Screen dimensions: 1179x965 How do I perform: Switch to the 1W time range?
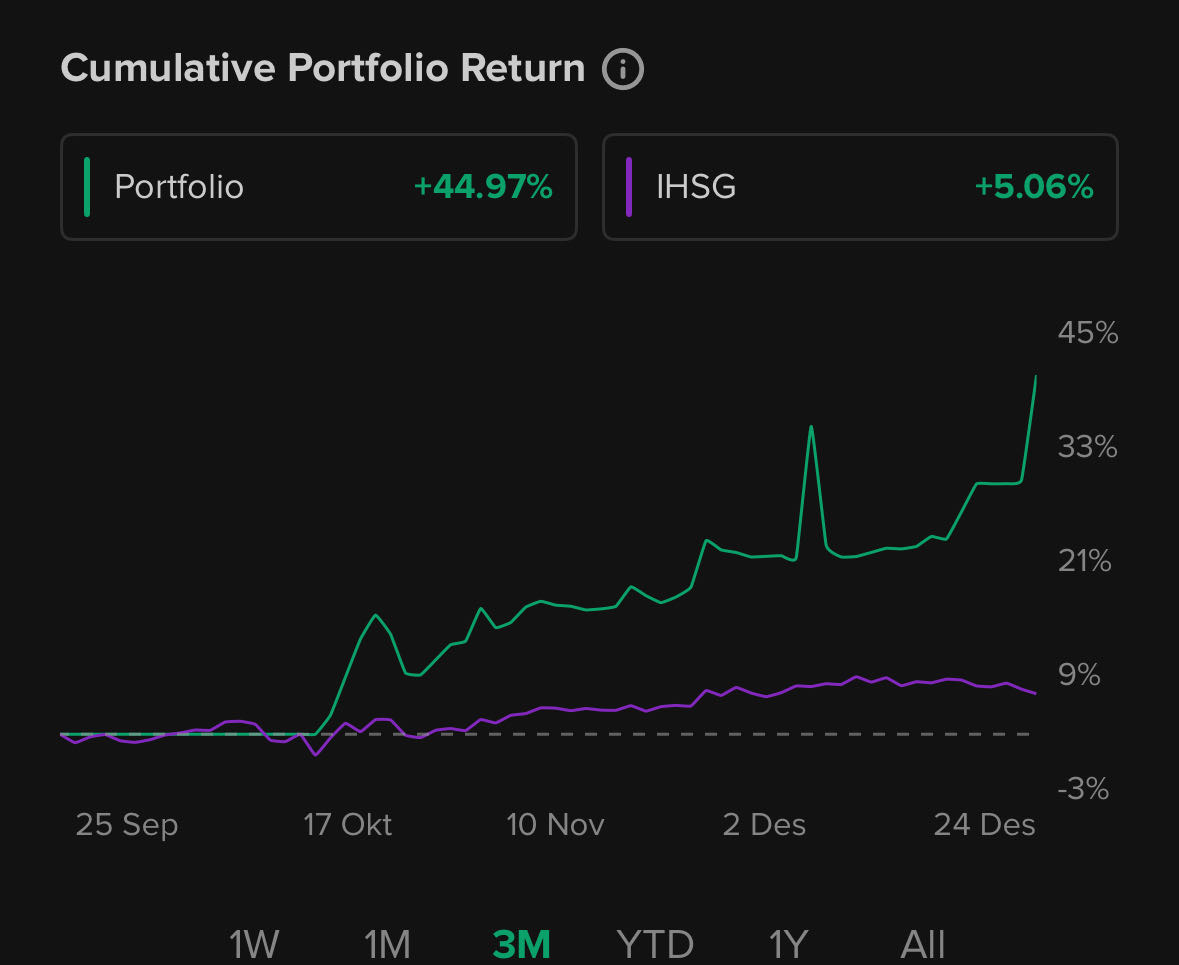point(254,943)
